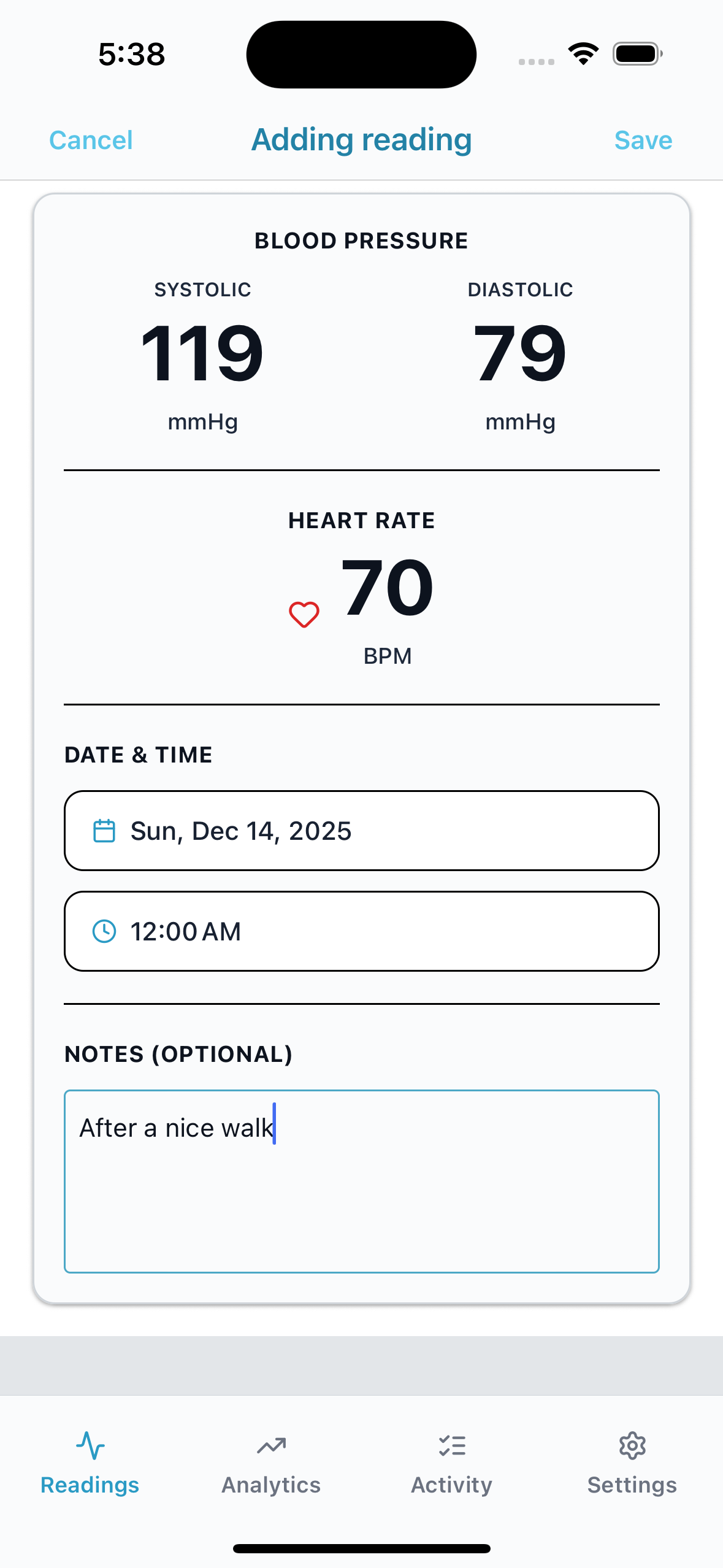Save the new reading
Screen dimensions: 723x1568
tap(643, 140)
